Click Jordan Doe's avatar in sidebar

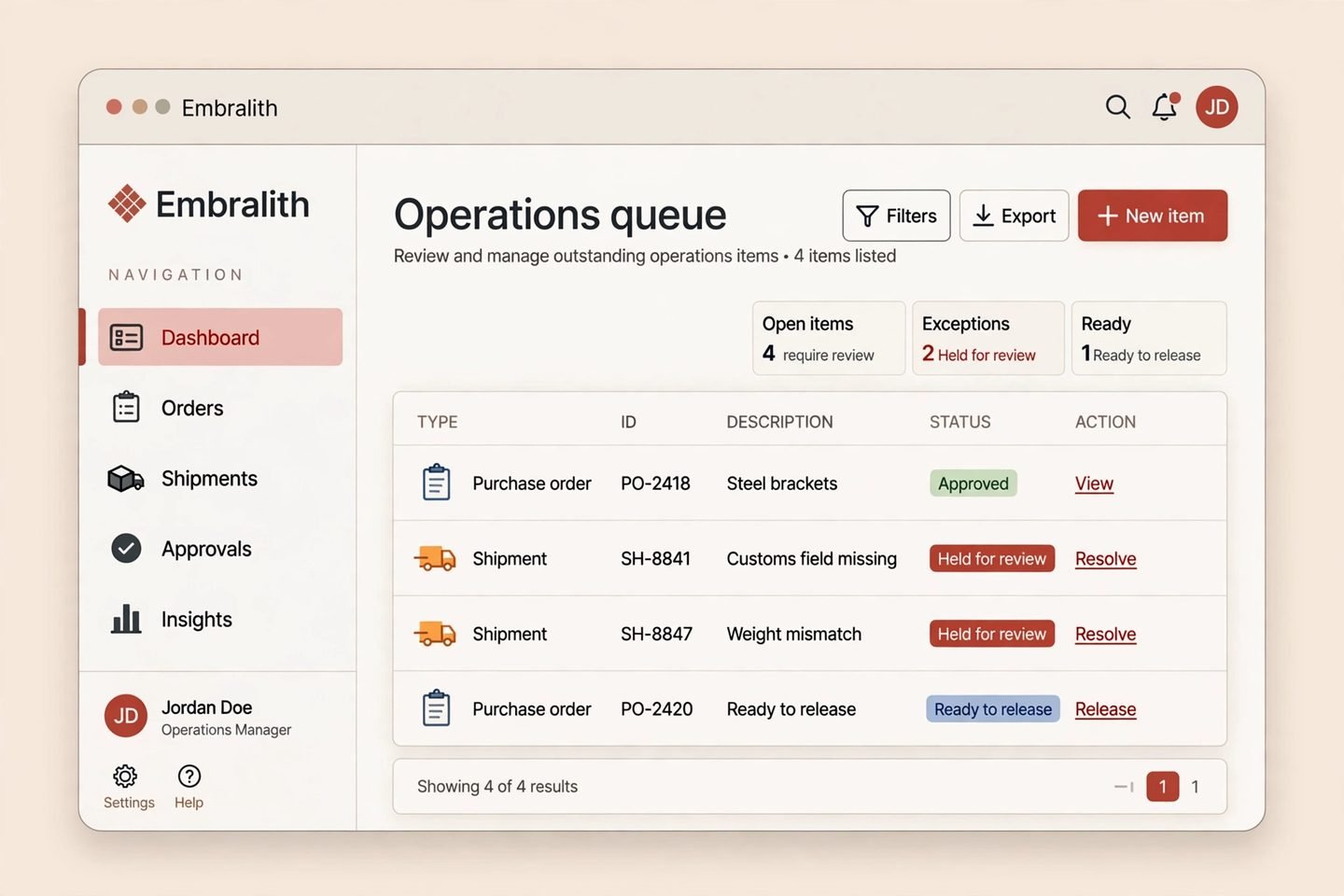tap(126, 716)
